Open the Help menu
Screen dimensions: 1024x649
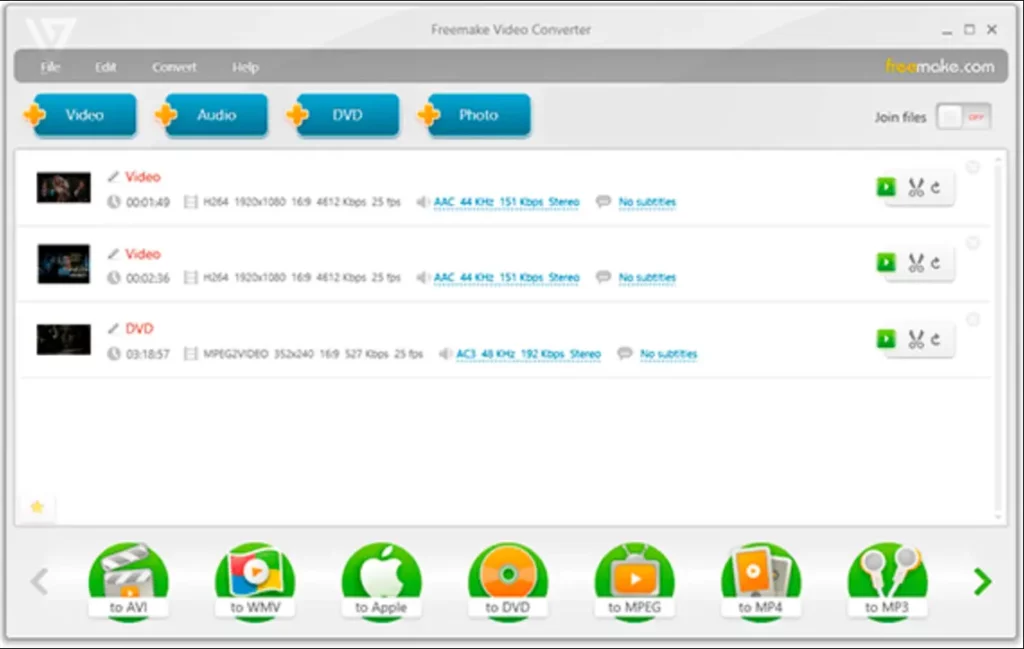click(244, 67)
